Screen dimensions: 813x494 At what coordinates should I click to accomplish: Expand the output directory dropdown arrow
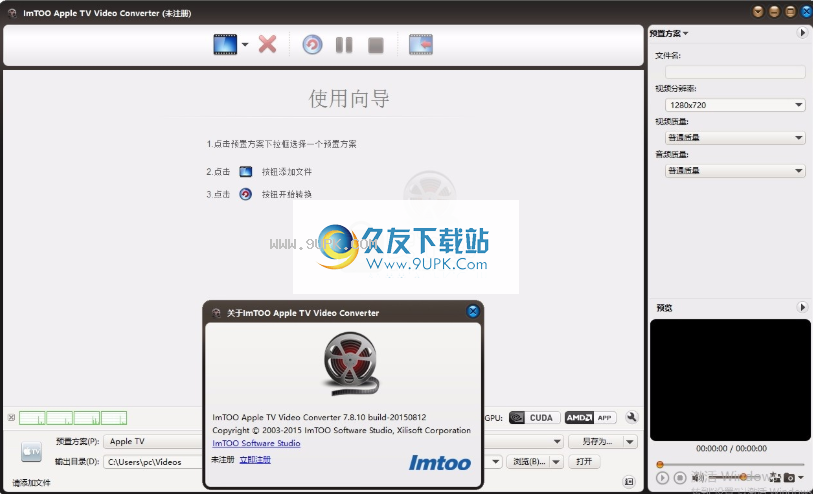[x=496, y=461]
